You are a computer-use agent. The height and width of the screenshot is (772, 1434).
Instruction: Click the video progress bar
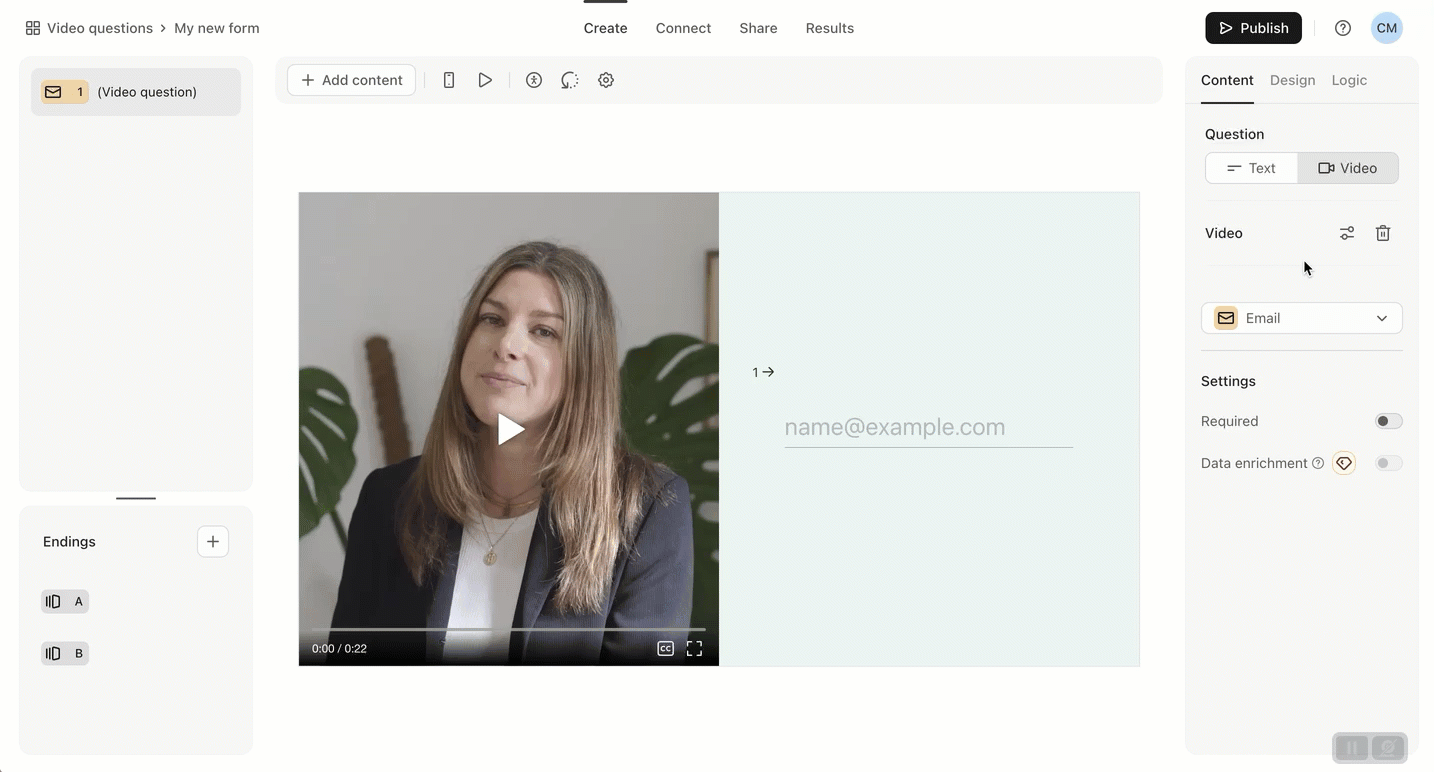point(508,630)
